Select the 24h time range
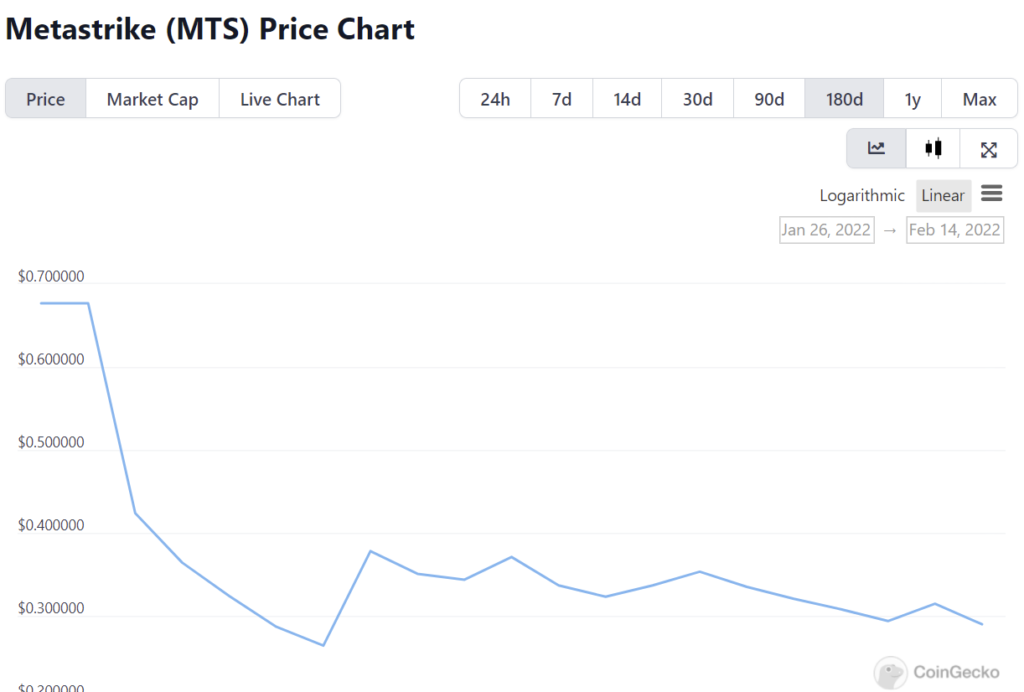This screenshot has width=1024, height=692. [x=495, y=99]
